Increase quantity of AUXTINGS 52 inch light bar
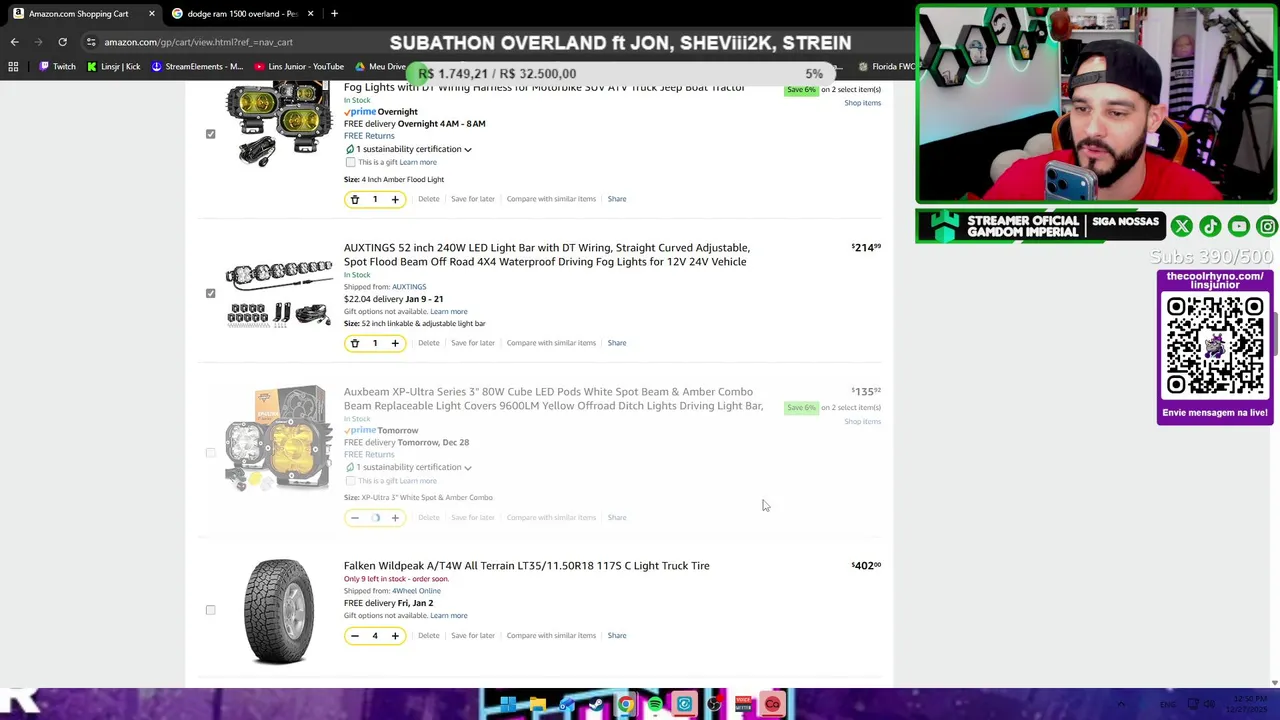 coord(395,343)
